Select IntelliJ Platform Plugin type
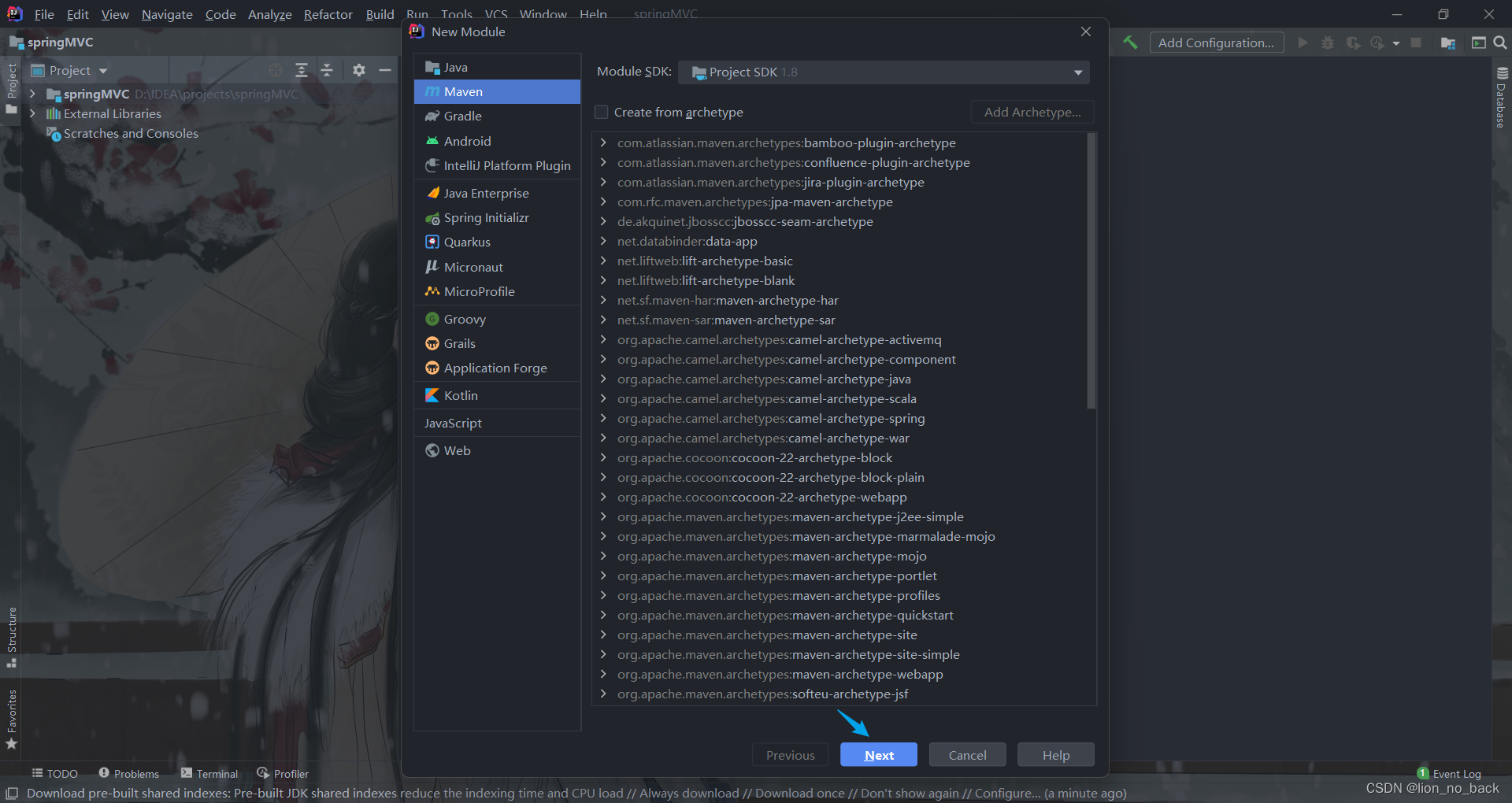The image size is (1512, 803). (497, 165)
